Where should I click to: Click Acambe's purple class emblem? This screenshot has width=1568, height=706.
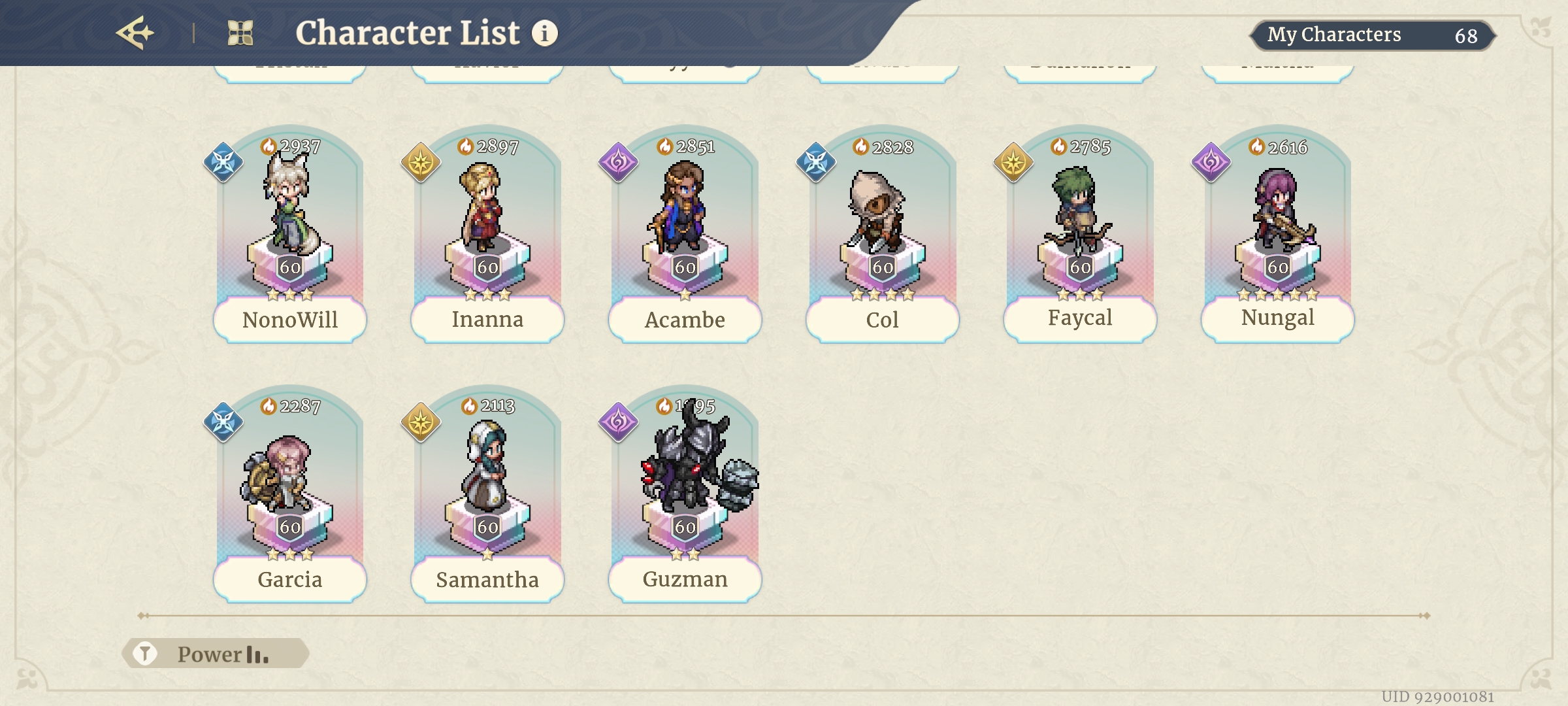618,162
